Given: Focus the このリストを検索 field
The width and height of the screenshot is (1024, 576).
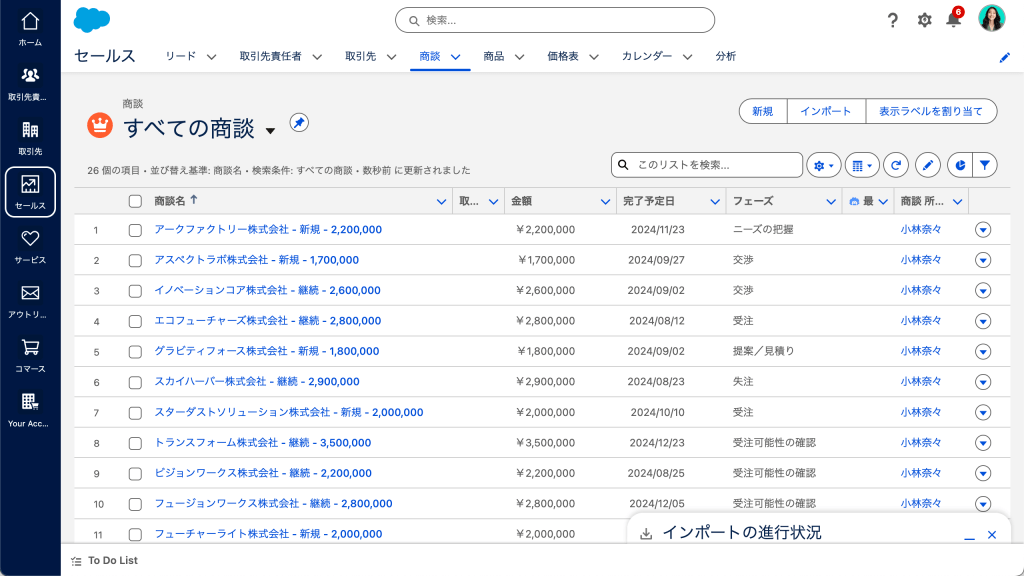Looking at the screenshot, I should pyautogui.click(x=707, y=165).
